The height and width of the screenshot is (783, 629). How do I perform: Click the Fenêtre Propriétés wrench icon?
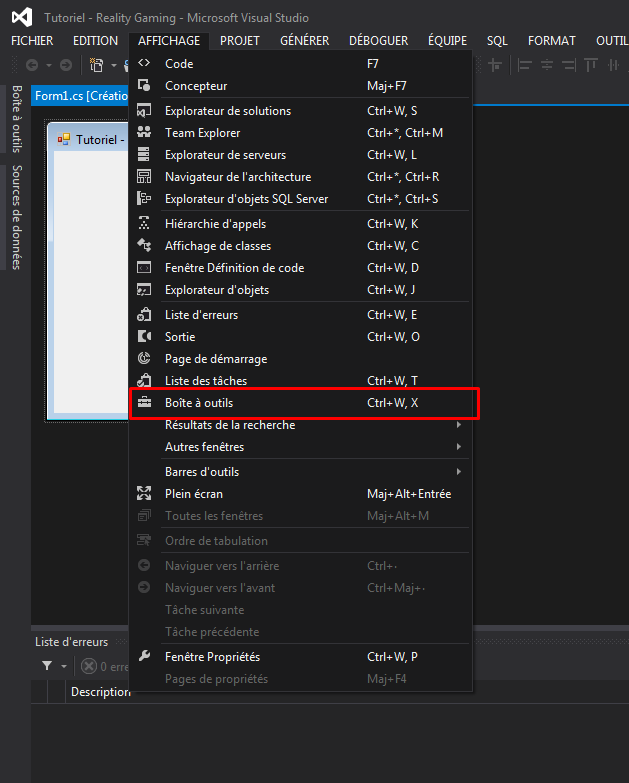pyautogui.click(x=144, y=656)
